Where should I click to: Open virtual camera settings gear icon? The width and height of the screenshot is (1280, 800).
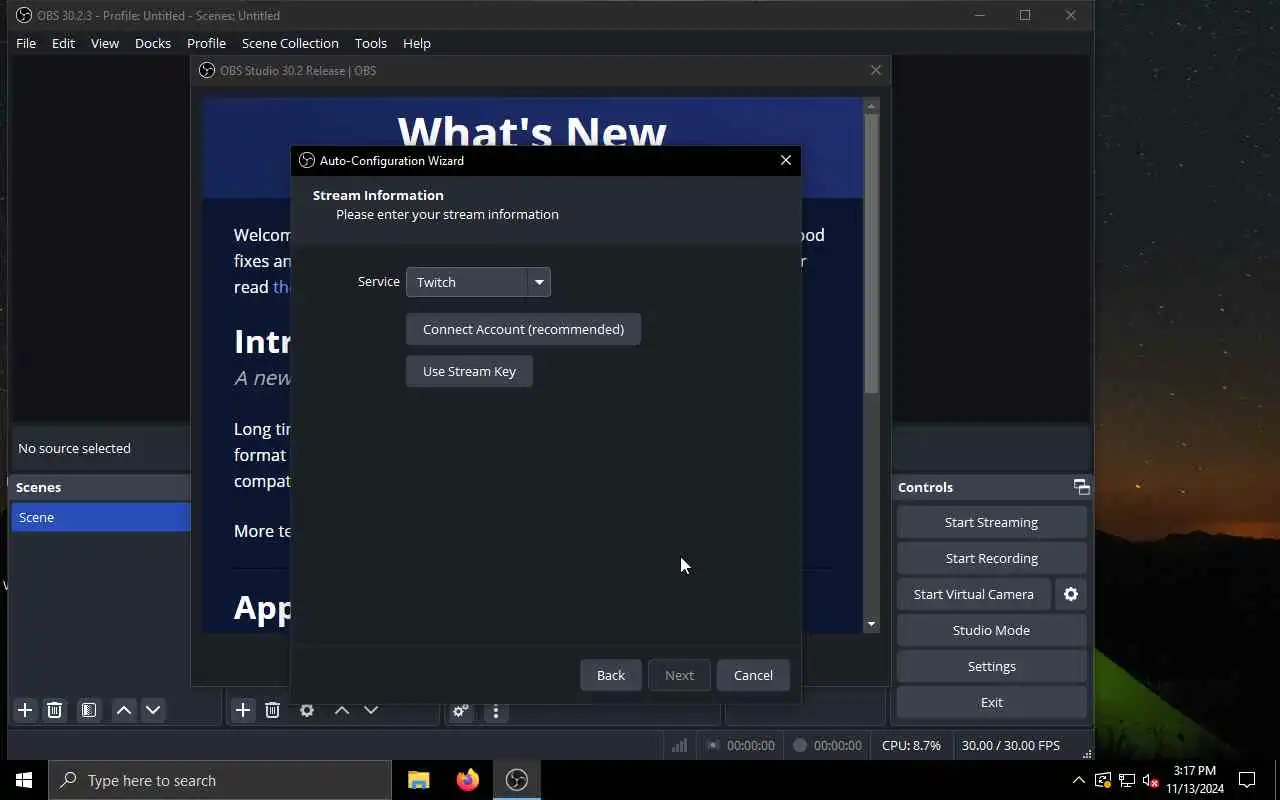pyautogui.click(x=1071, y=594)
